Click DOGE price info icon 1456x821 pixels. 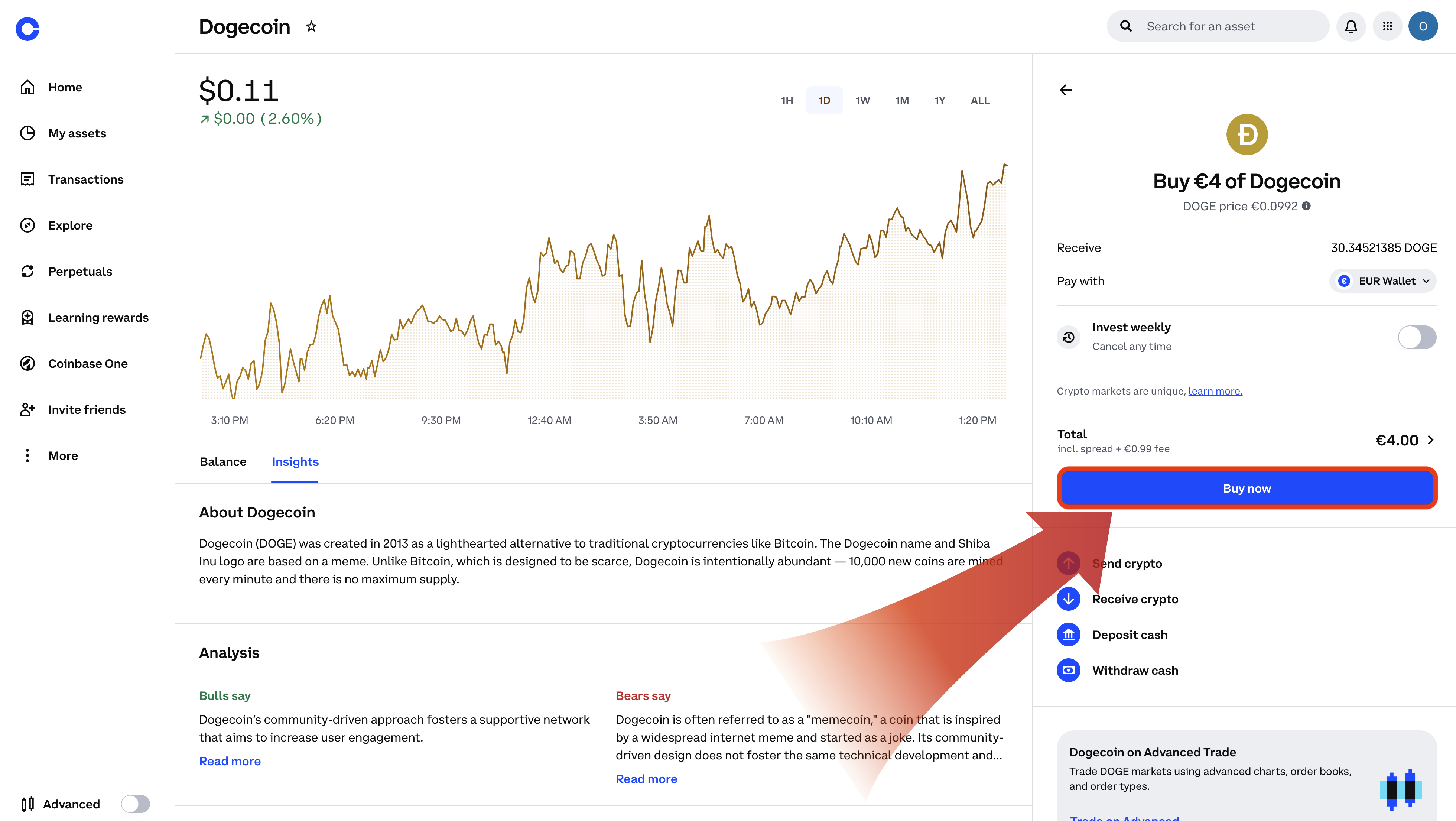point(1306,206)
